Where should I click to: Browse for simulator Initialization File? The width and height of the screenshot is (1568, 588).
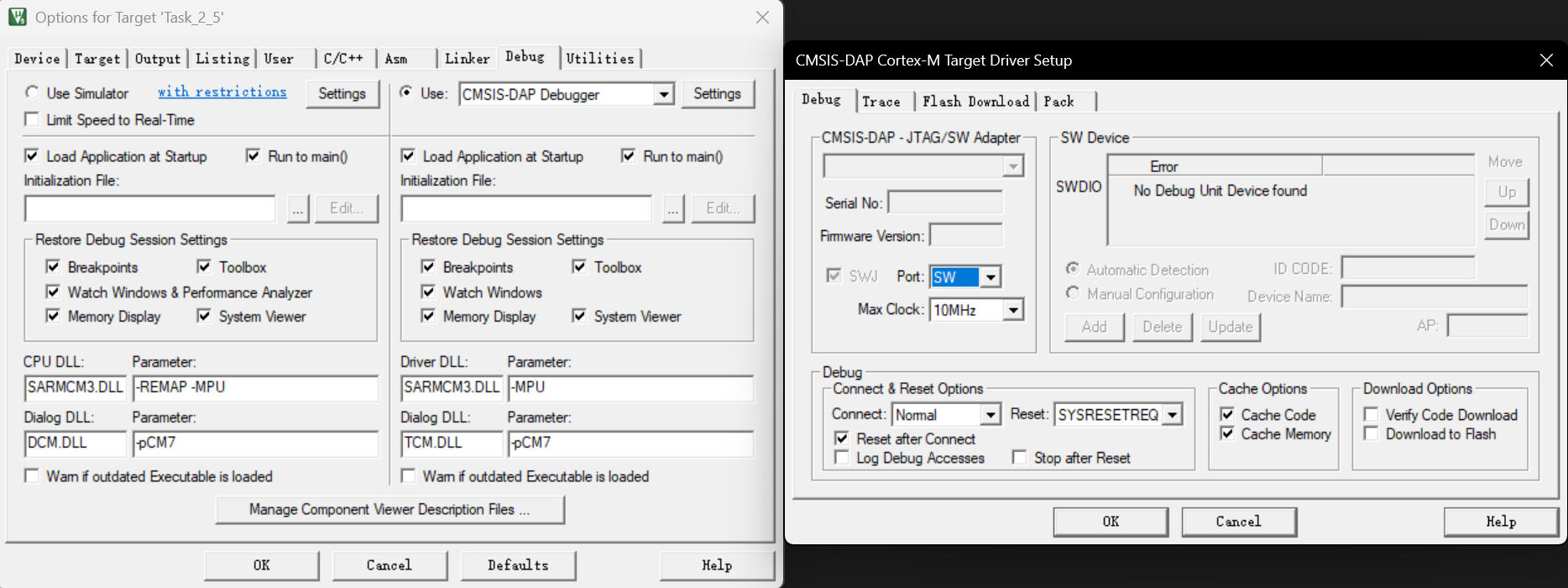click(298, 209)
